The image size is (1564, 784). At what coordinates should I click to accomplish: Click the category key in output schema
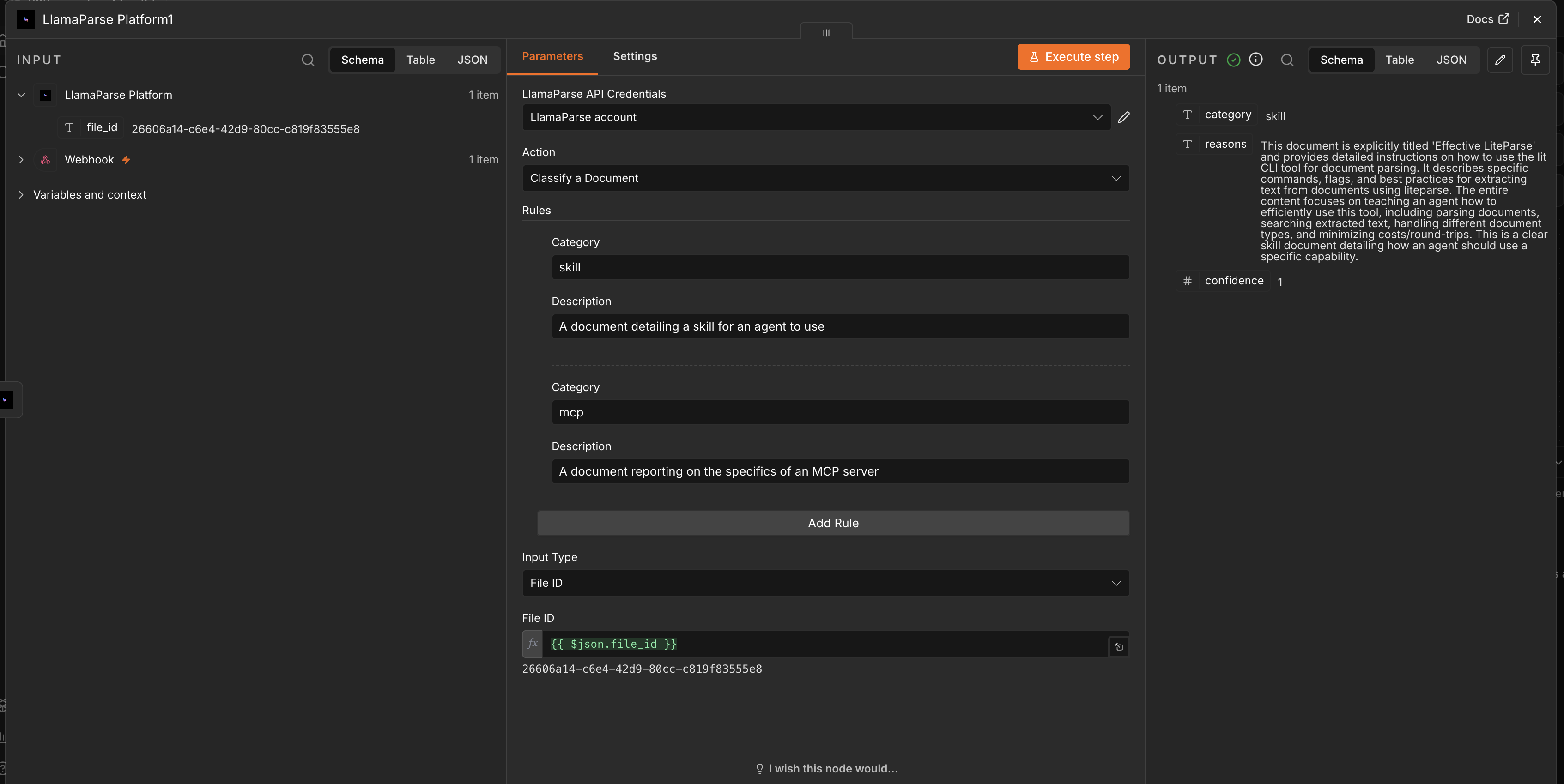click(1228, 115)
